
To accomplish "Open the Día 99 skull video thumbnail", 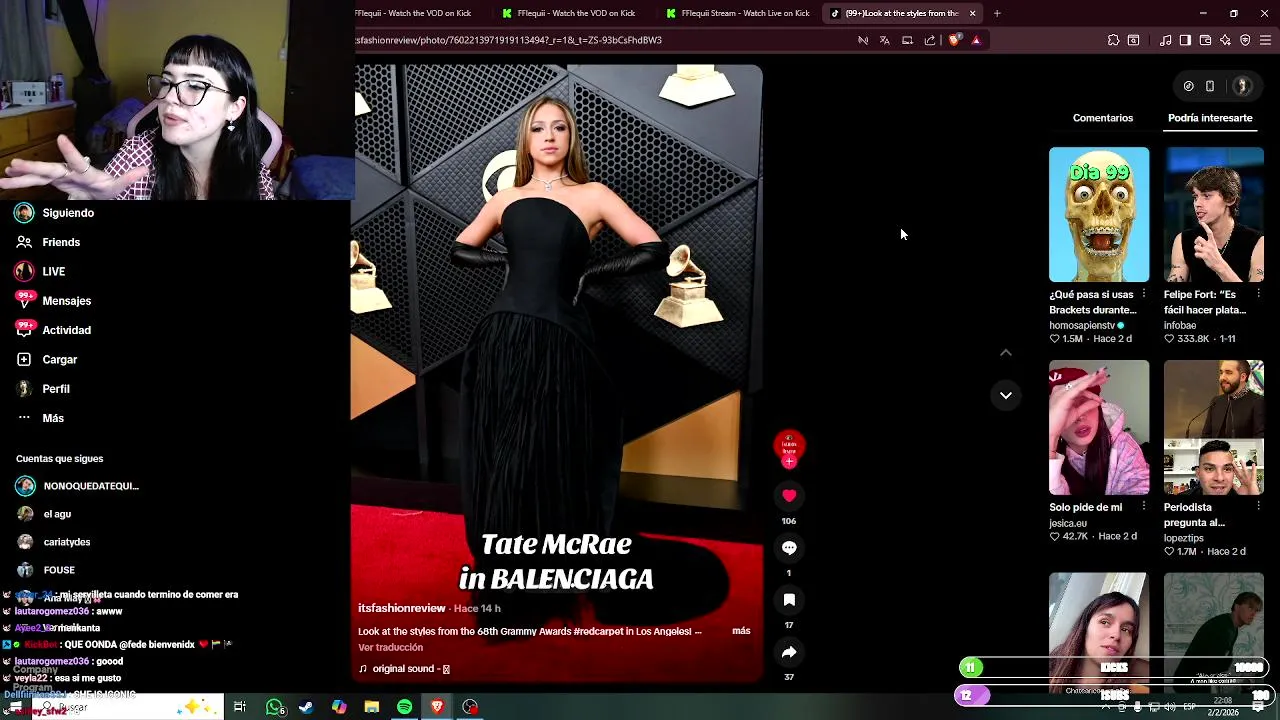I will coord(1099,214).
